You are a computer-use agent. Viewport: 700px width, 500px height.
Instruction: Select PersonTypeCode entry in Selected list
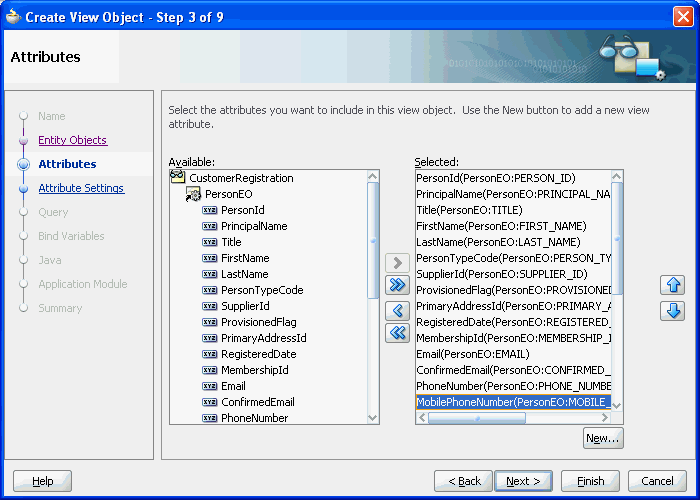513,258
